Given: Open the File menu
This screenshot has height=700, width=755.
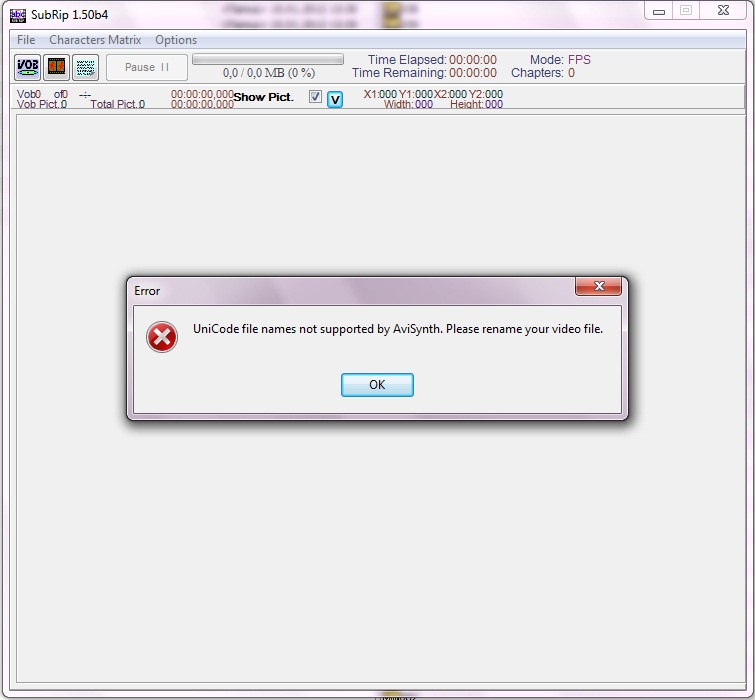Looking at the screenshot, I should tap(26, 40).
